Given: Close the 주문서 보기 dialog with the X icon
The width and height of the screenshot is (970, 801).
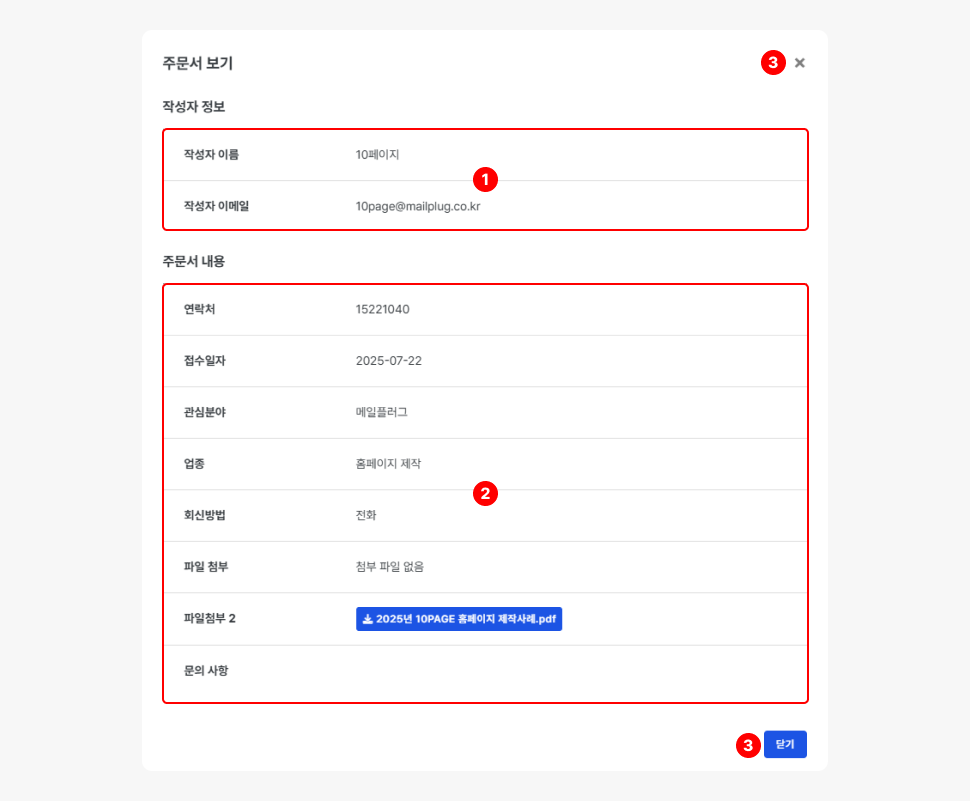Looking at the screenshot, I should pos(800,63).
